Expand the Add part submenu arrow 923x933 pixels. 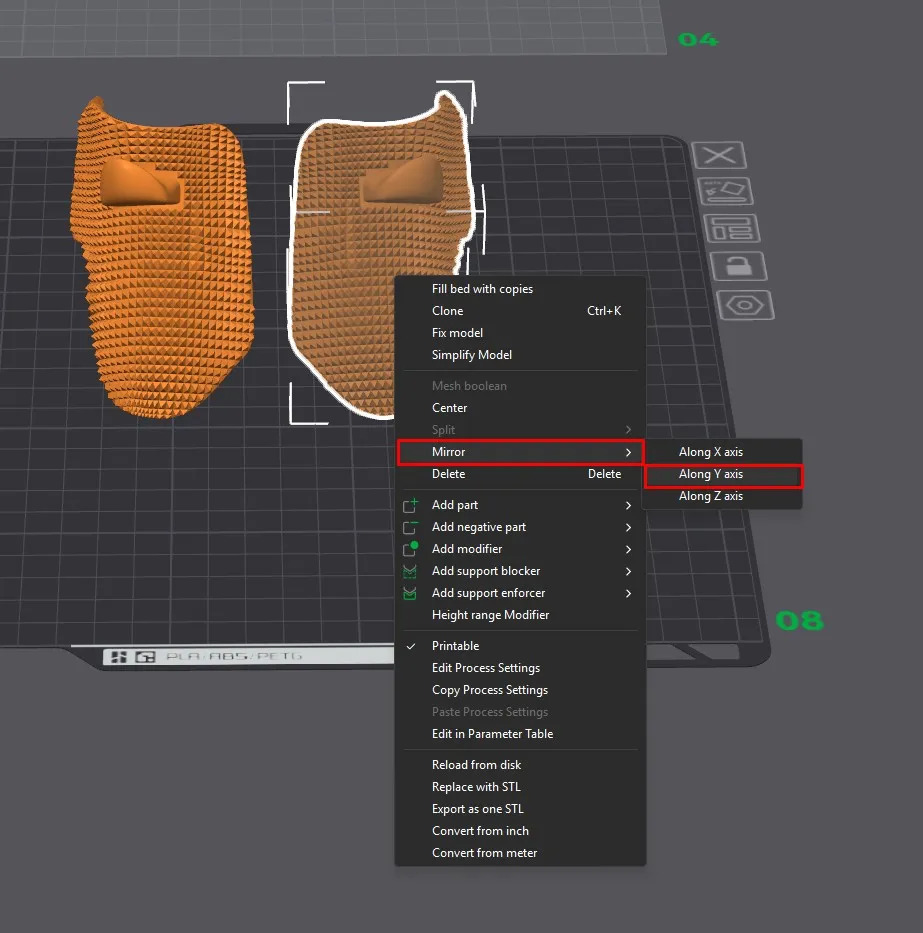pyautogui.click(x=628, y=505)
